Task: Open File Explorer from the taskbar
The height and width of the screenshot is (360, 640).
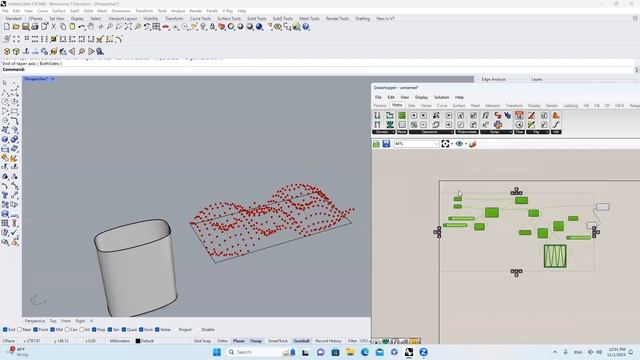Action: (350, 352)
